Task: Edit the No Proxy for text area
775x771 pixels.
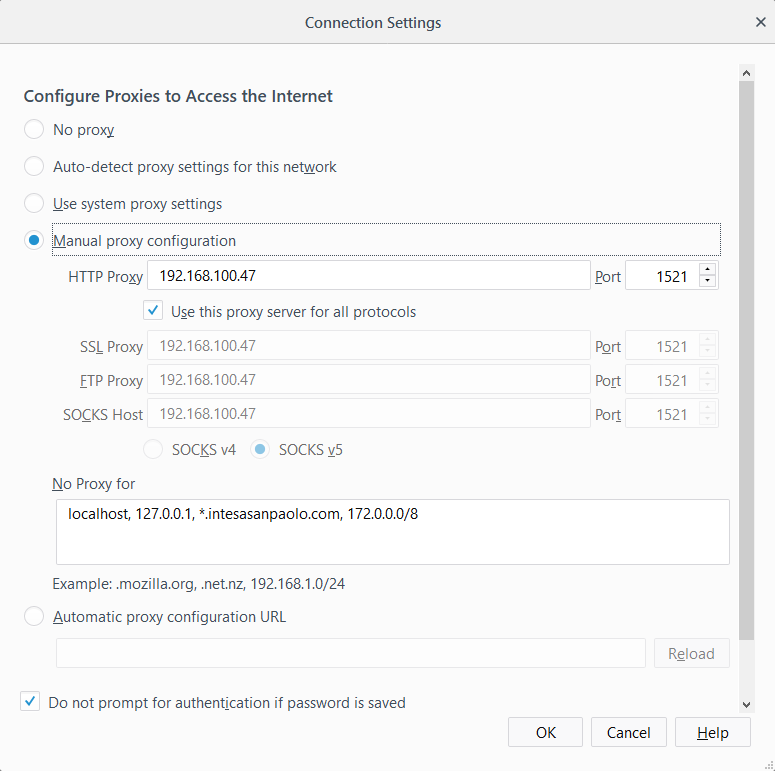Action: [392, 532]
